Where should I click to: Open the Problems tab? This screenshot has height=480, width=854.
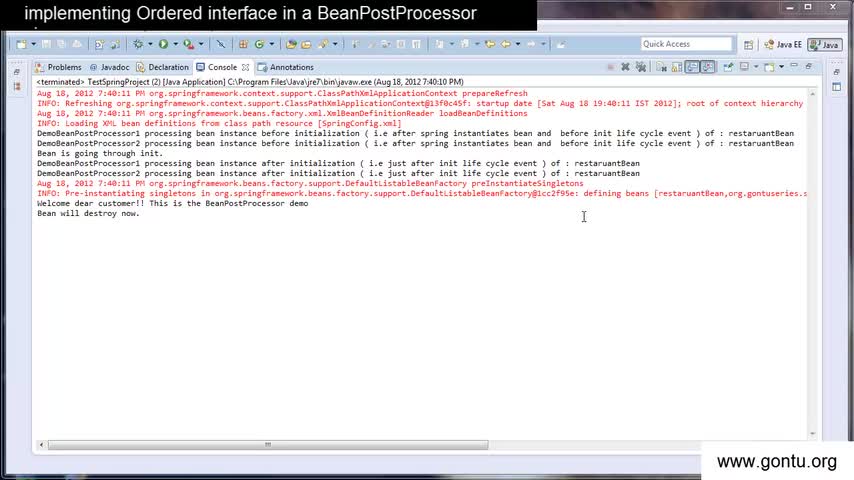[58, 67]
